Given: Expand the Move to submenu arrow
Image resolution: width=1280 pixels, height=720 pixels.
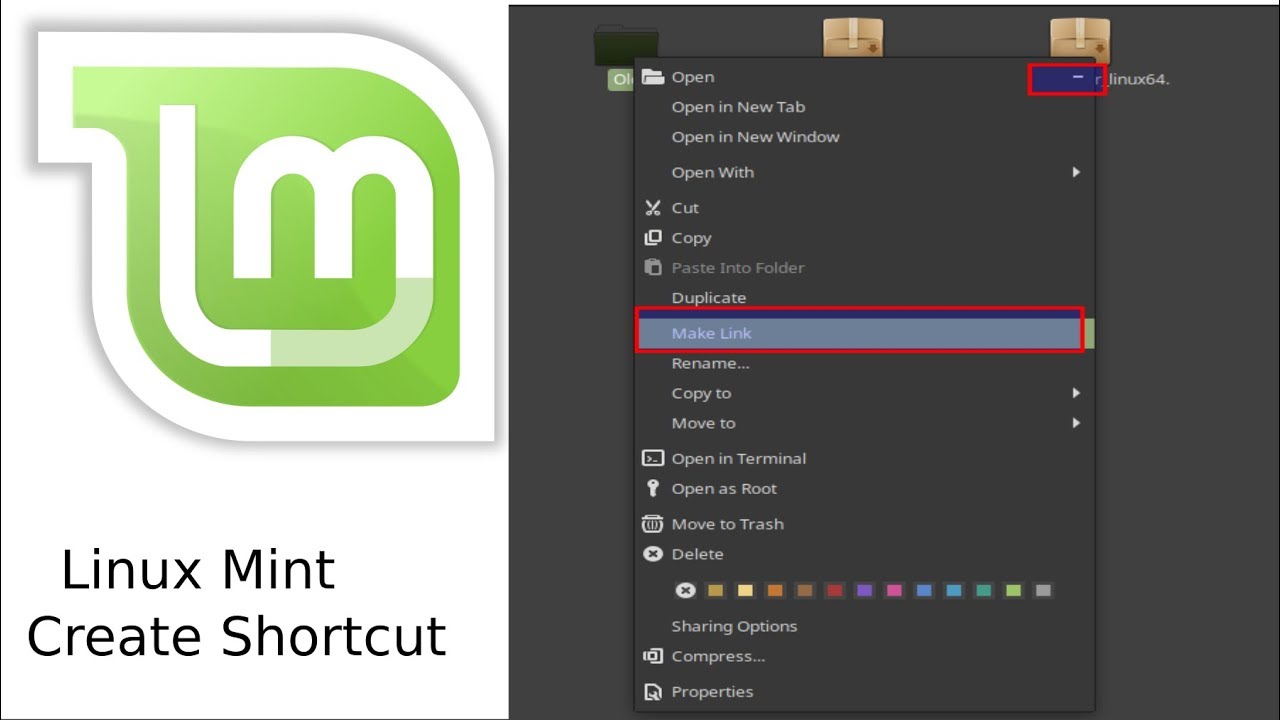Looking at the screenshot, I should coord(1076,424).
